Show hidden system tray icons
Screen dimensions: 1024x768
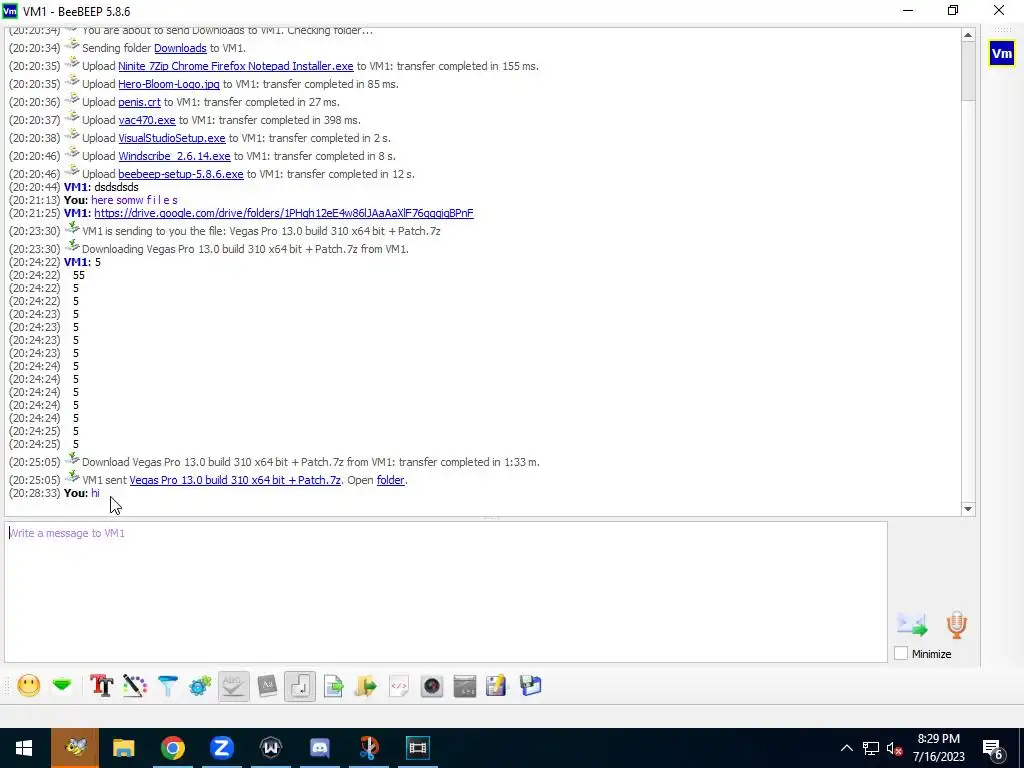(846, 748)
